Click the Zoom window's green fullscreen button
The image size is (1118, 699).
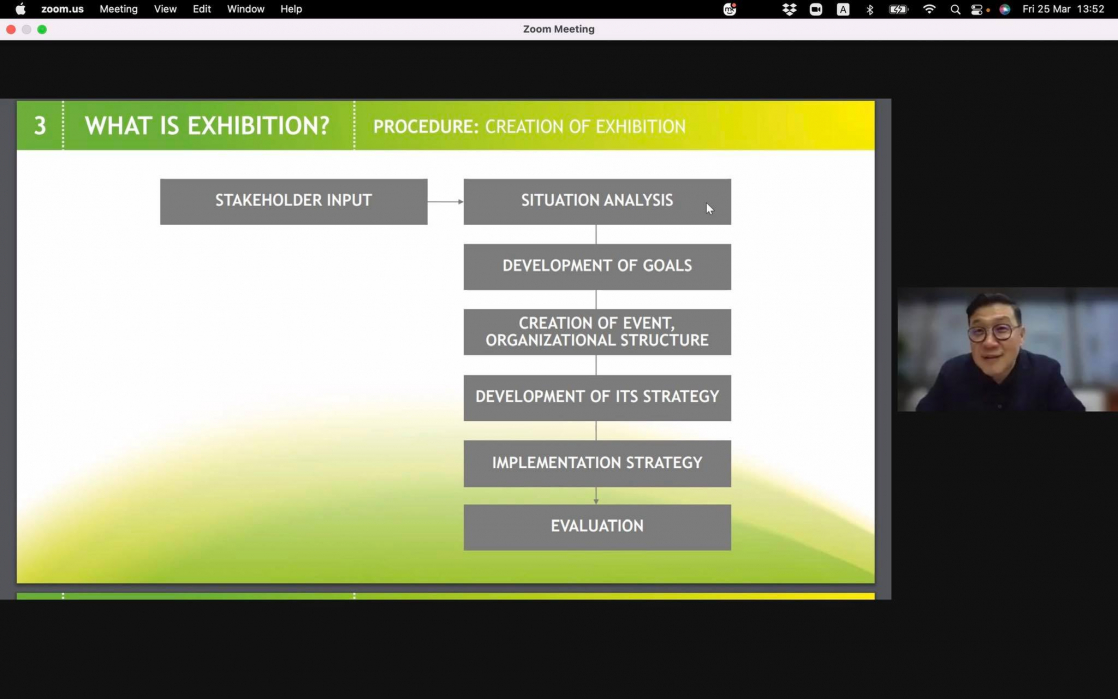(42, 29)
